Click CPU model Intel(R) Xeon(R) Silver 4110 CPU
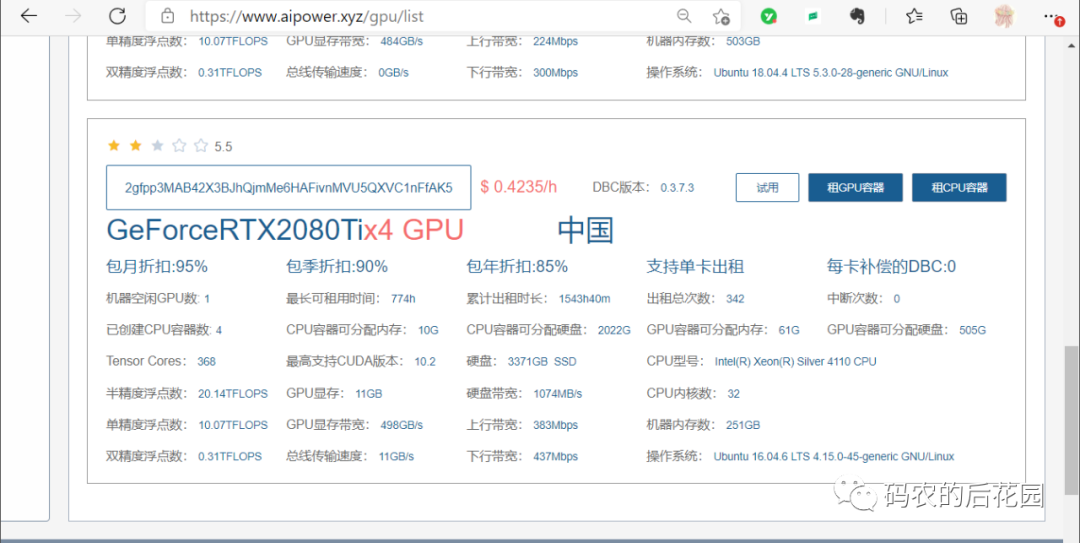 [796, 361]
